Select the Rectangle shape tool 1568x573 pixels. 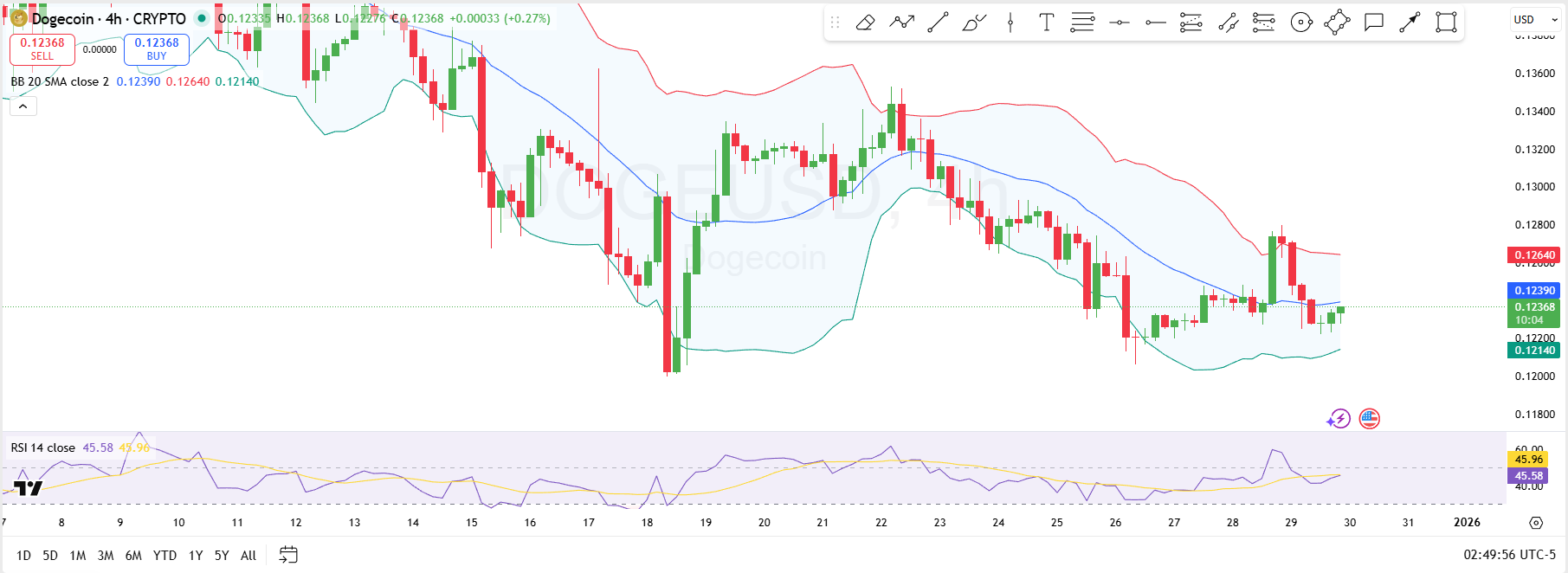tap(1446, 23)
